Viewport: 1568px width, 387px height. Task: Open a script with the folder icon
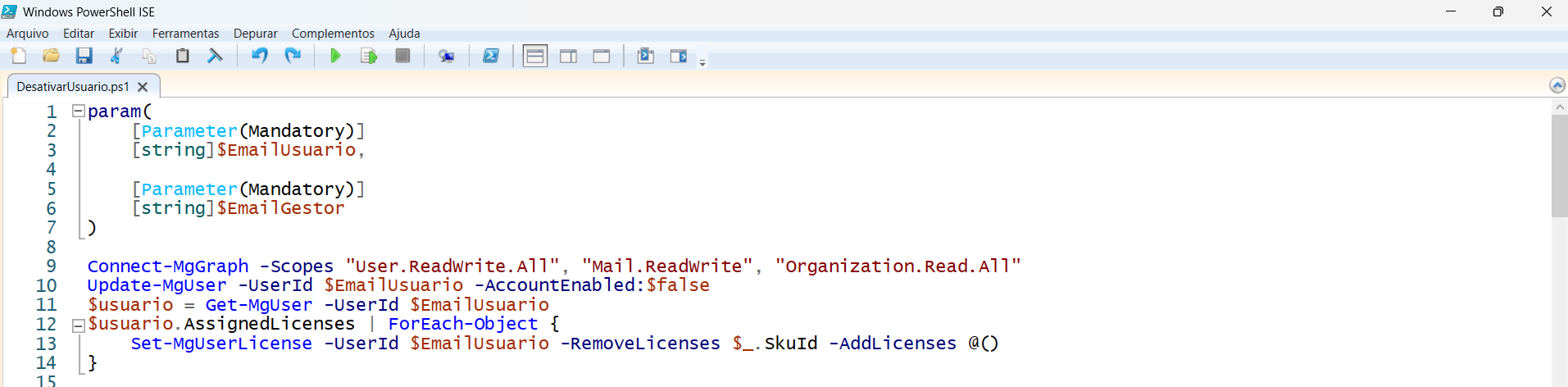pyautogui.click(x=51, y=56)
